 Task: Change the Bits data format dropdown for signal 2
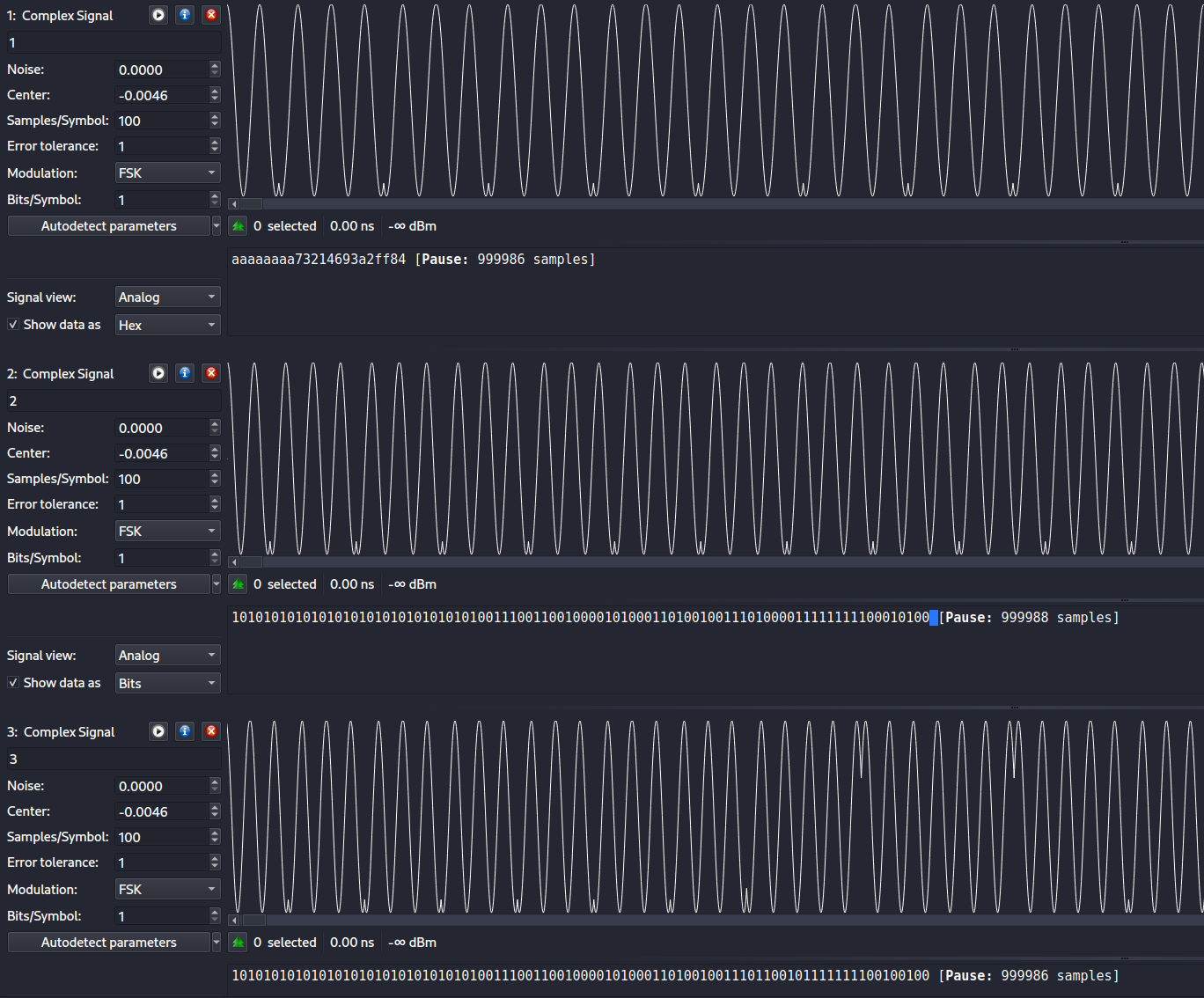click(x=167, y=683)
